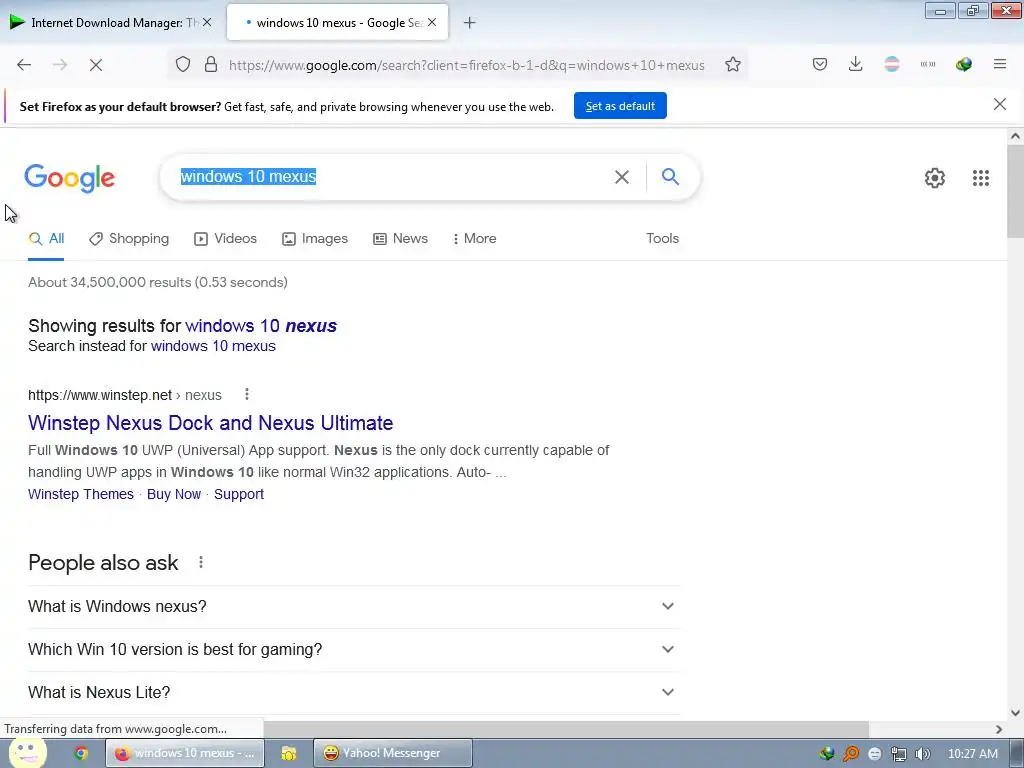
Task: Click the scrollbar up arrow
Action: 1015,136
